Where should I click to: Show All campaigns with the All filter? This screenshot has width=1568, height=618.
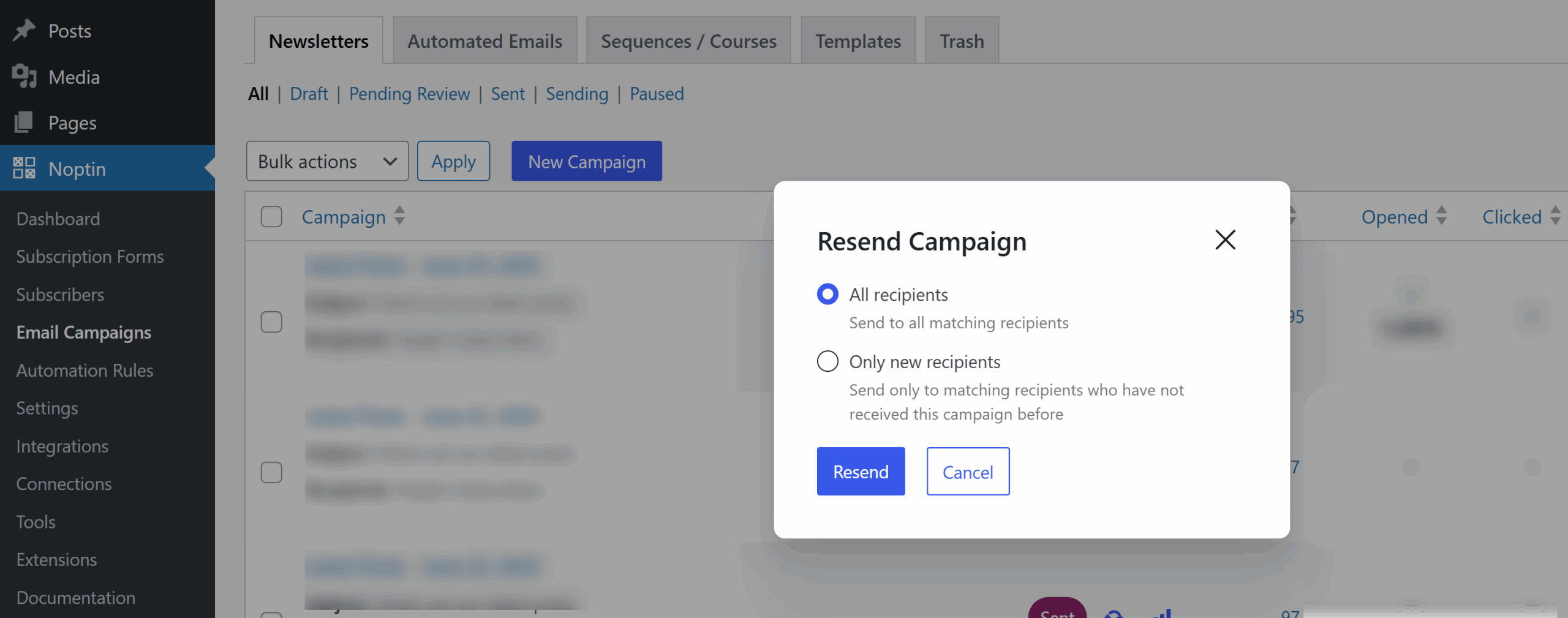(x=258, y=94)
